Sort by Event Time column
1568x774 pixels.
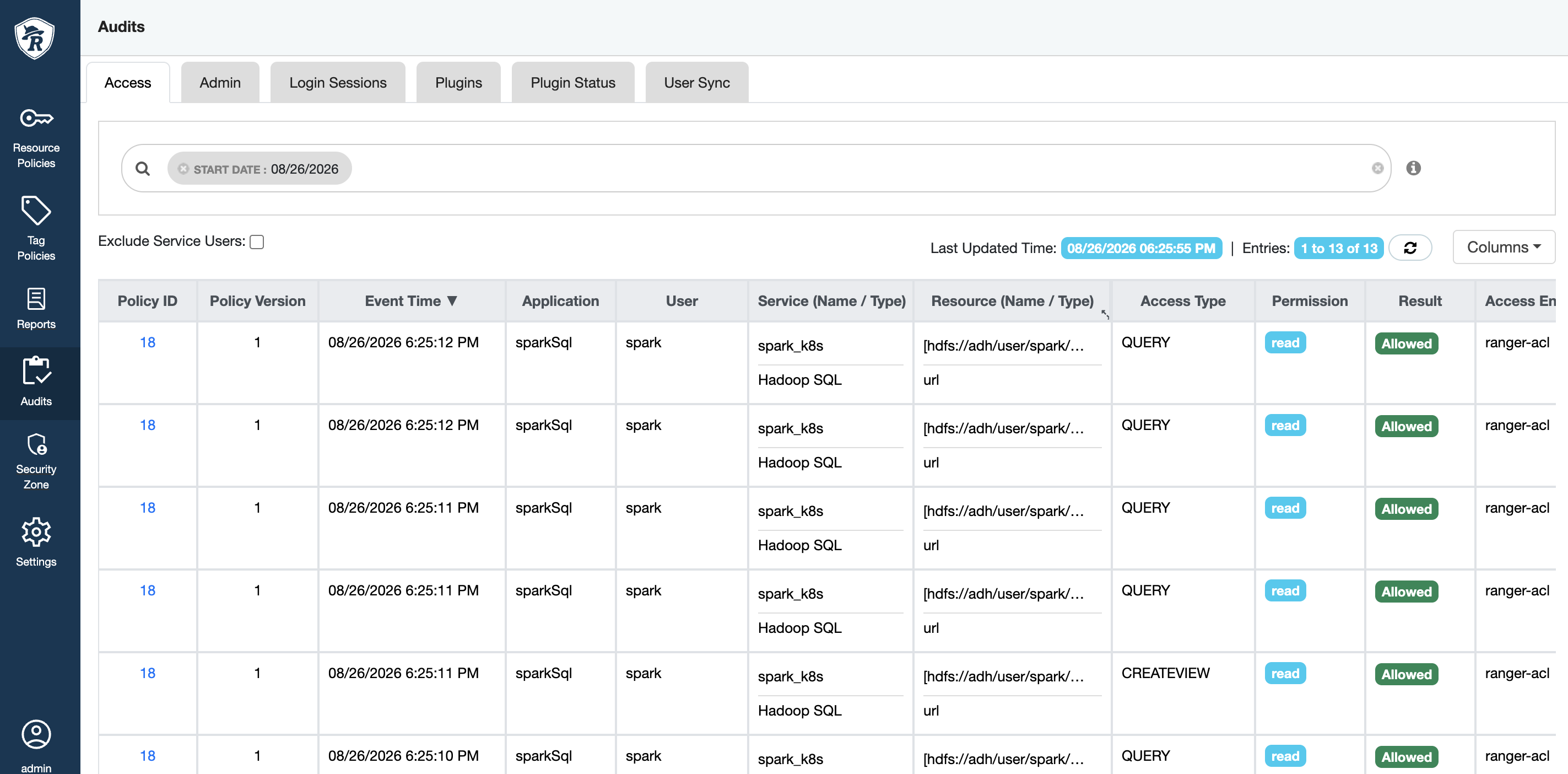point(411,301)
